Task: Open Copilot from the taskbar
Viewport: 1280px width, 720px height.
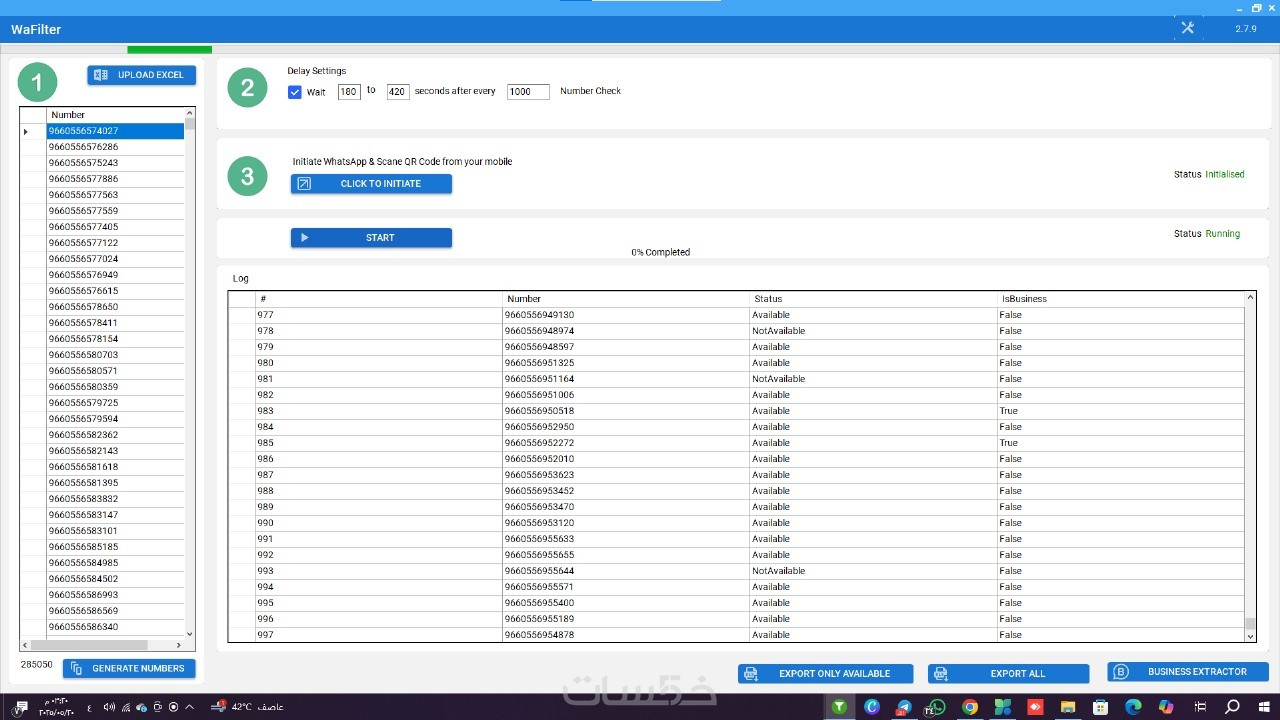Action: 1166,707
